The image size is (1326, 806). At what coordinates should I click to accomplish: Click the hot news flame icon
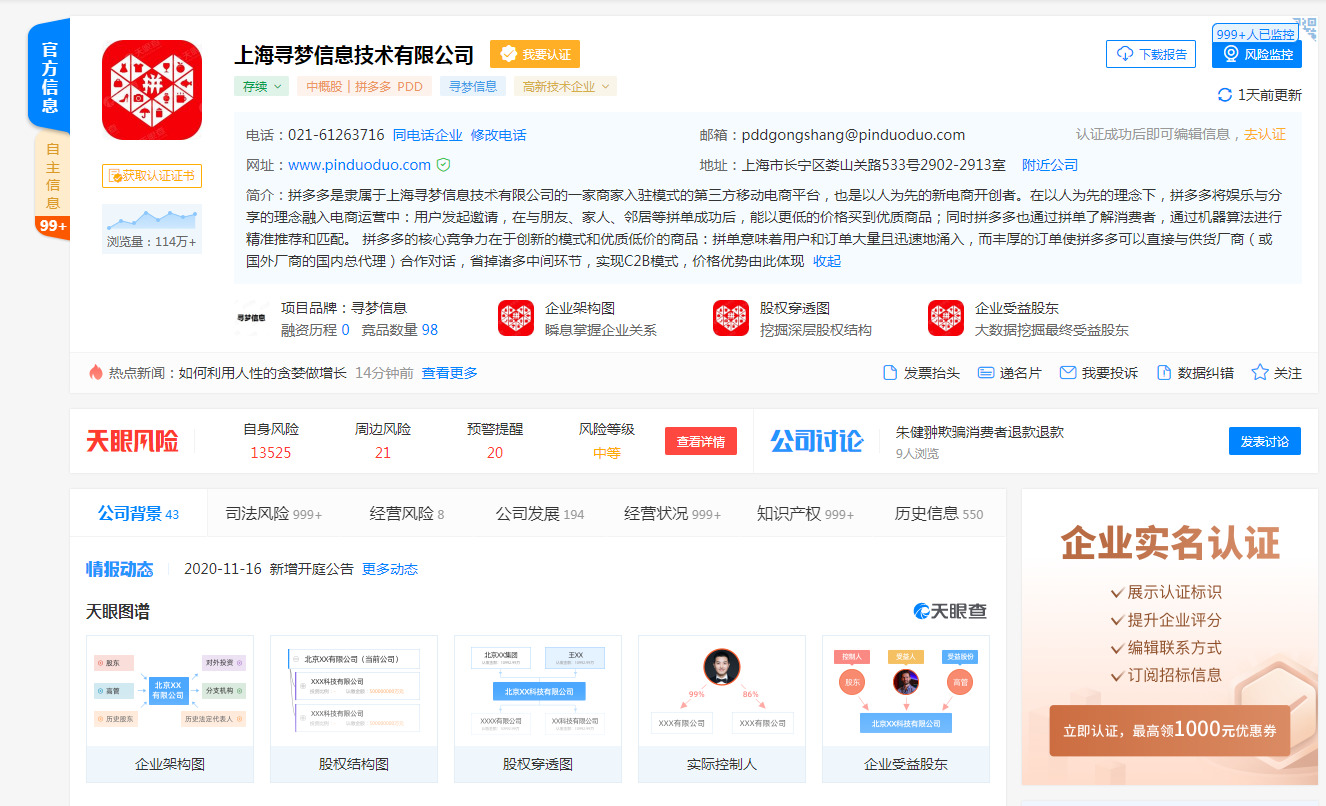pyautogui.click(x=96, y=373)
